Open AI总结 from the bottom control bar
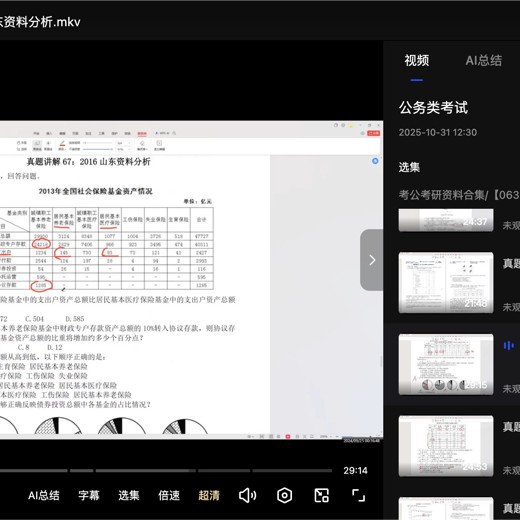The width and height of the screenshot is (520, 520). [44, 496]
